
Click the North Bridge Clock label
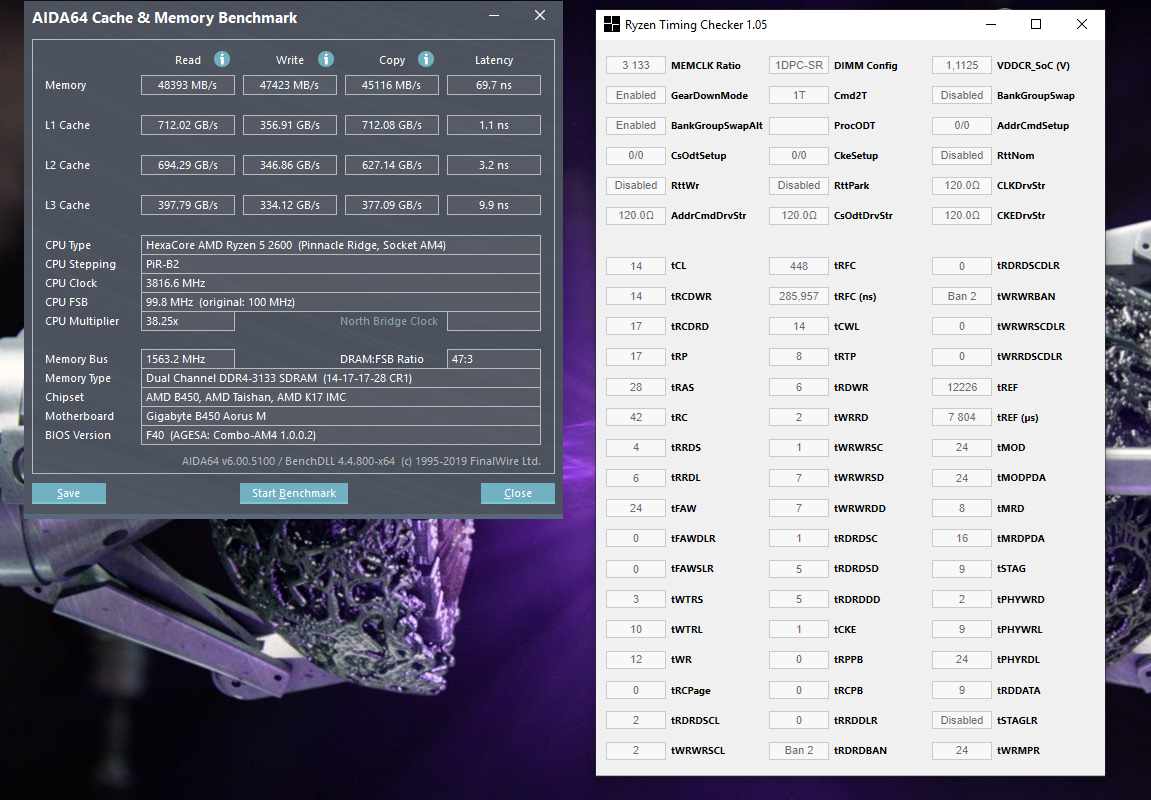pos(388,321)
